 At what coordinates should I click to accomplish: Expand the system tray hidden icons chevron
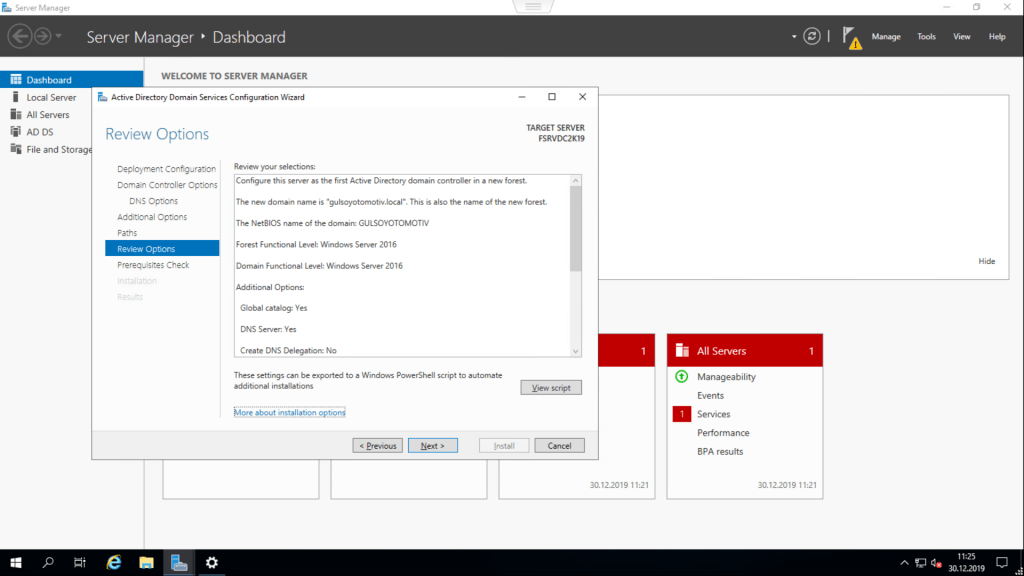coord(904,563)
